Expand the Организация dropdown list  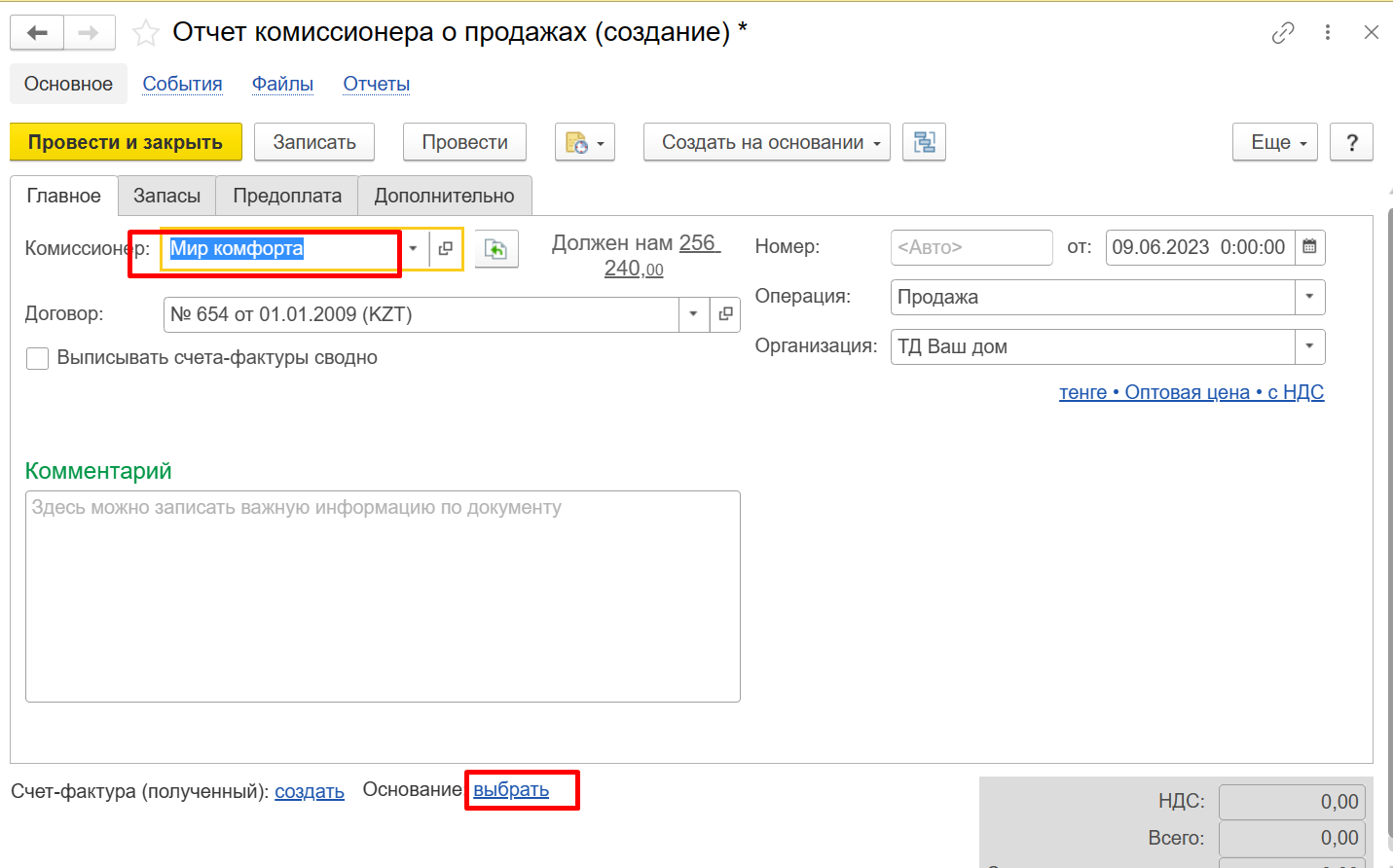pos(1309,346)
